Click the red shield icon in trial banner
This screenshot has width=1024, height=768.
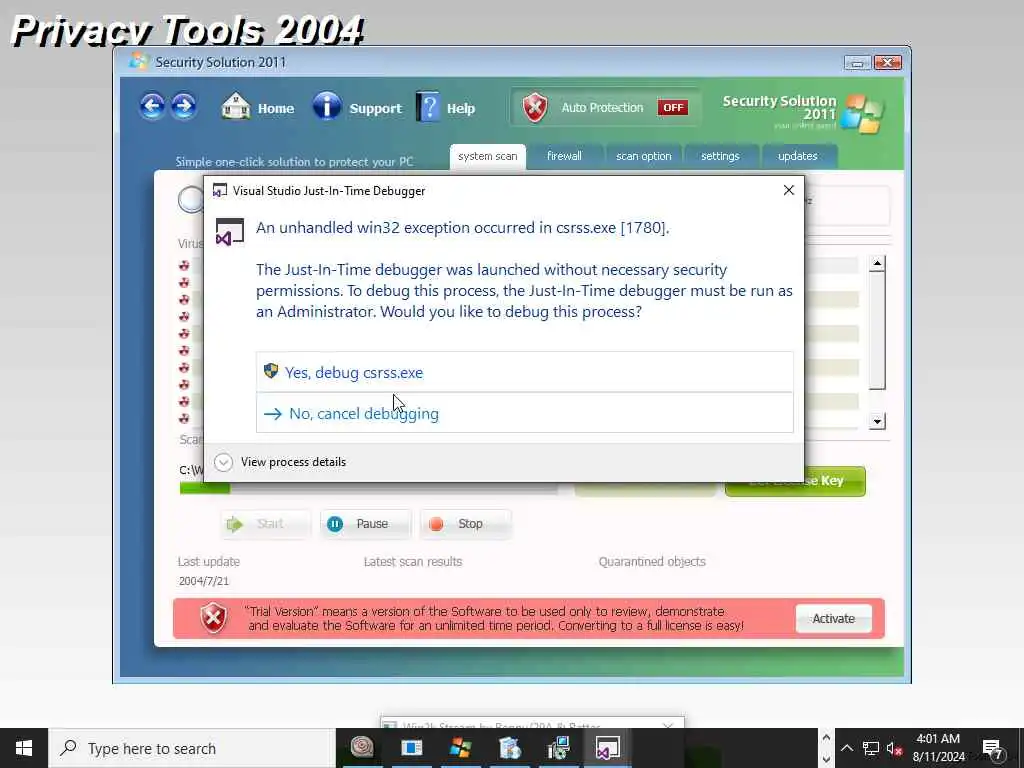214,618
